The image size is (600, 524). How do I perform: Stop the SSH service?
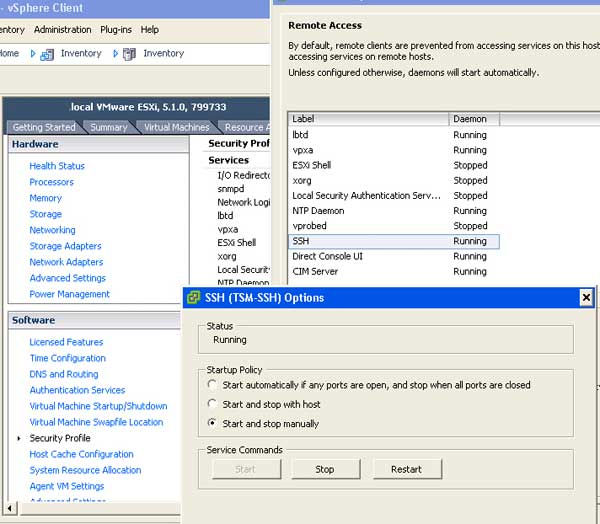click(x=326, y=469)
